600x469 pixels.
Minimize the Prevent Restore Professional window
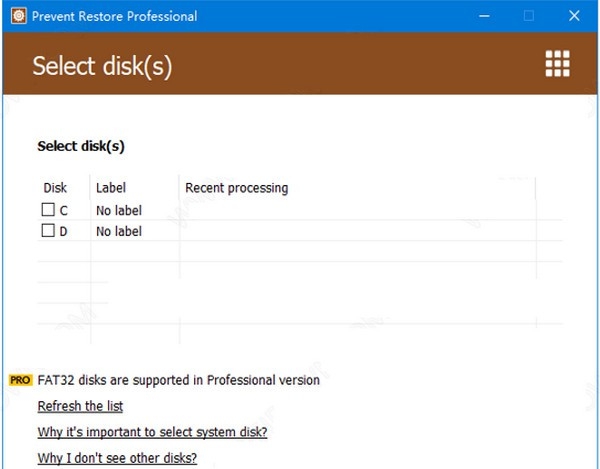(x=484, y=16)
